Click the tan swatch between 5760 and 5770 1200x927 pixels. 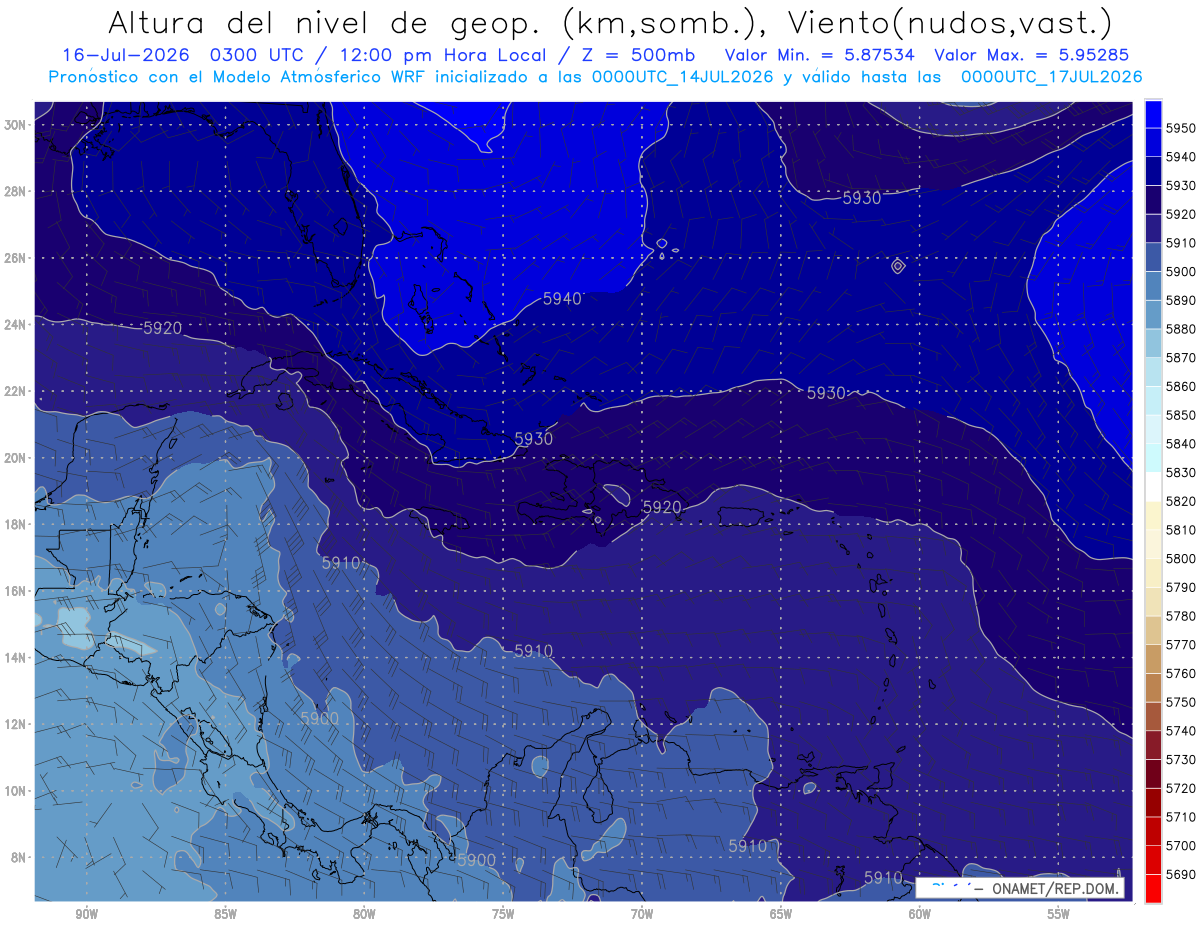[1152, 659]
